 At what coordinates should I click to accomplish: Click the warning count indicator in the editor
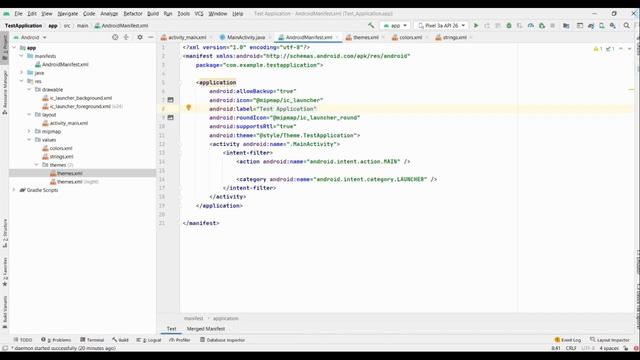[x=598, y=49]
